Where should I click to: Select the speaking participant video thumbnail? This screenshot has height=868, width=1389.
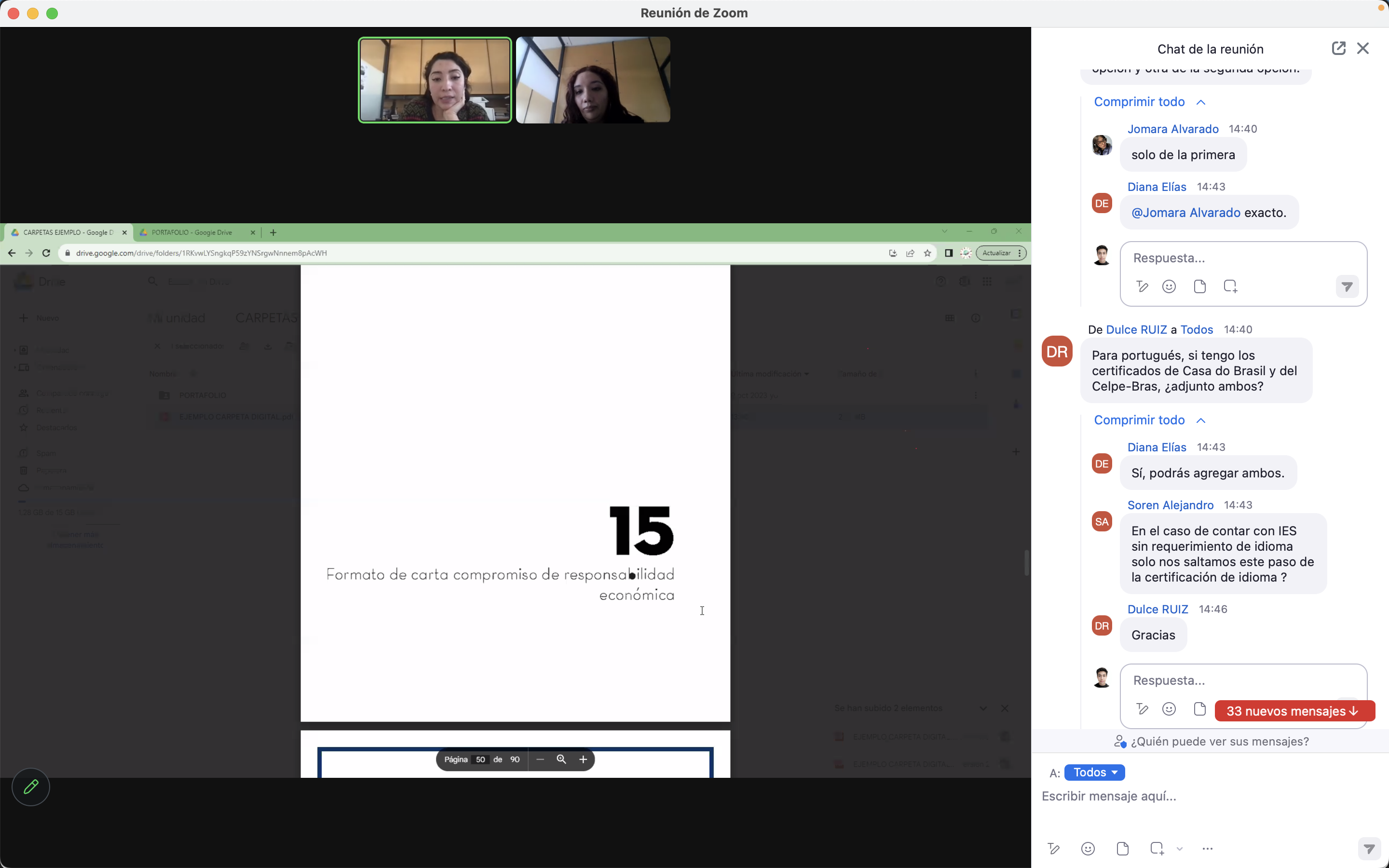435,80
